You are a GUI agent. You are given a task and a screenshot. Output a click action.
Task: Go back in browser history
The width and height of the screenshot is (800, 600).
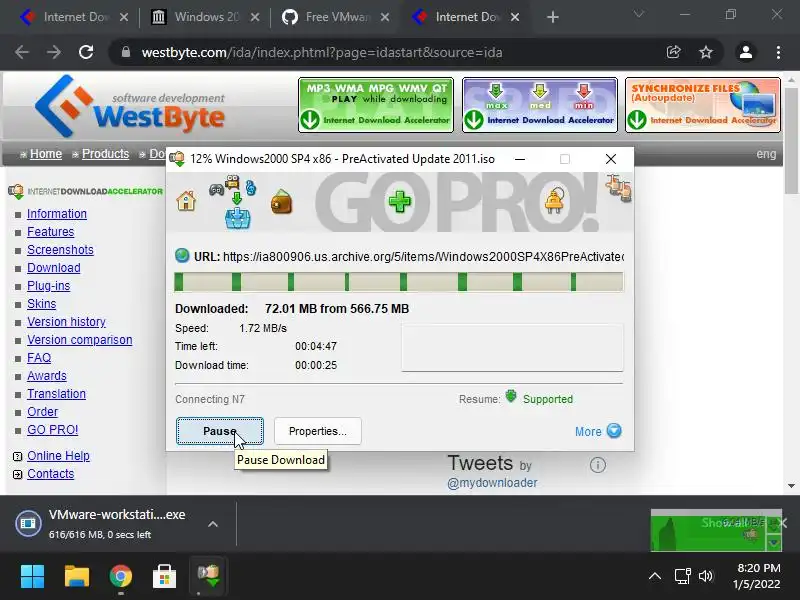22,52
